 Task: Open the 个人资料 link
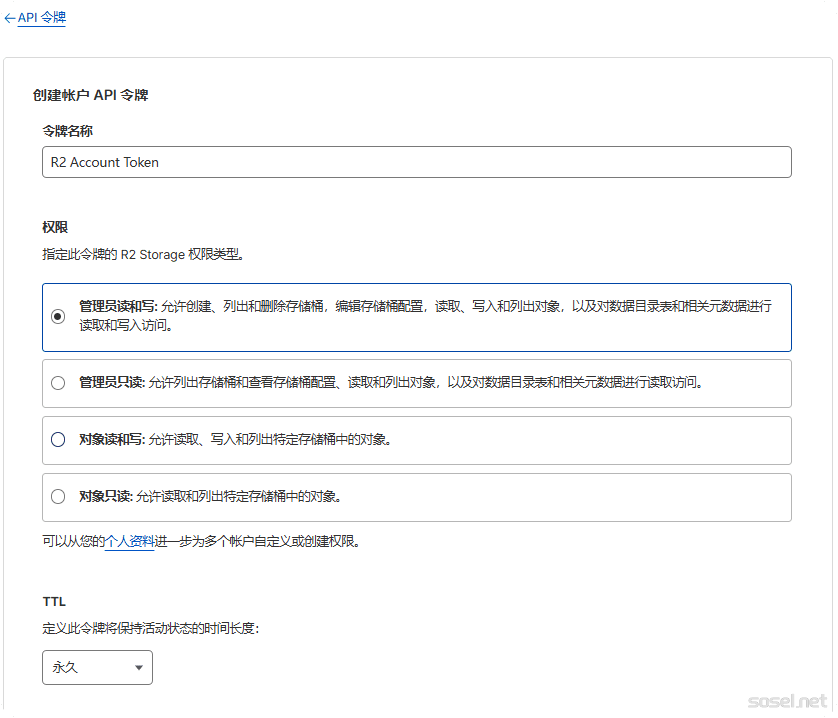130,542
